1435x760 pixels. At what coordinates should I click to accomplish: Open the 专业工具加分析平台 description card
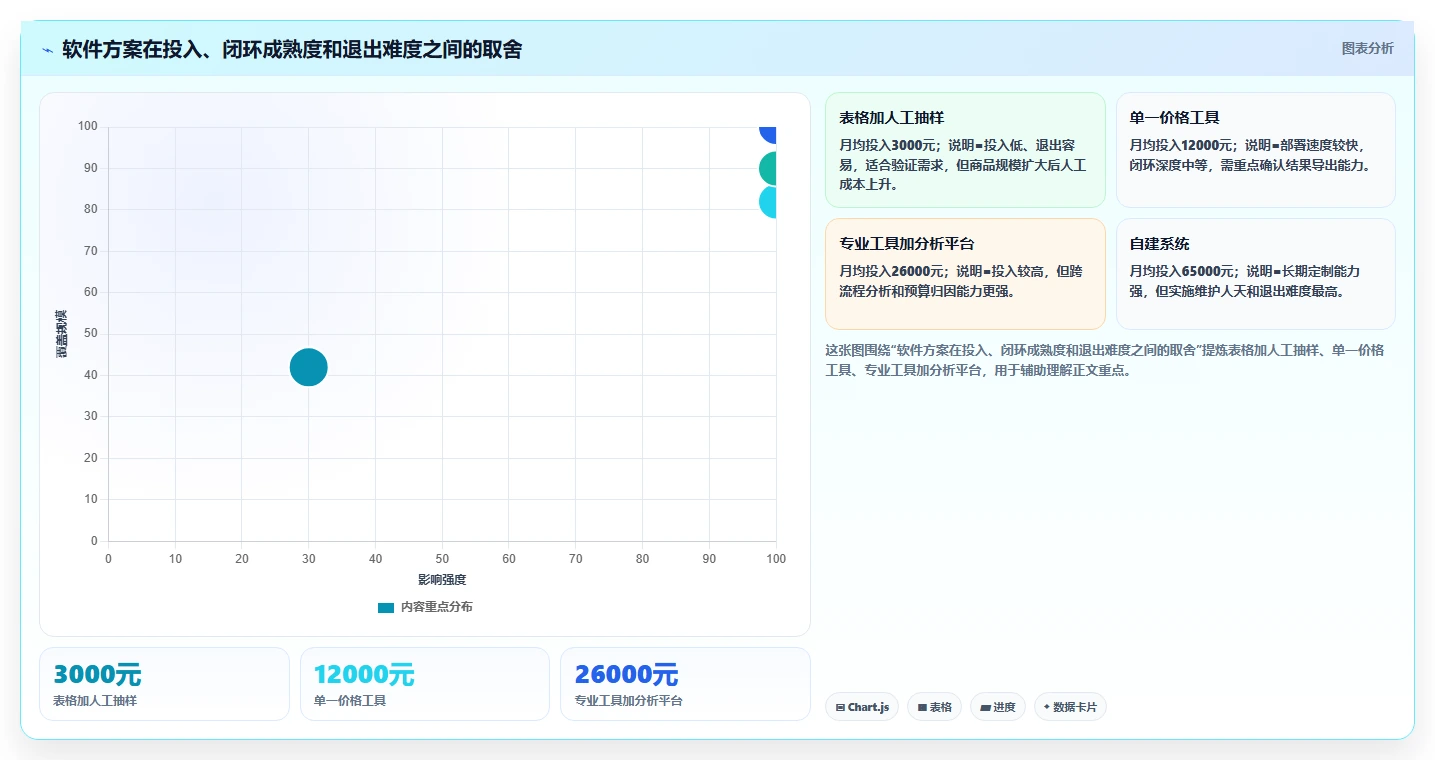pos(965,274)
